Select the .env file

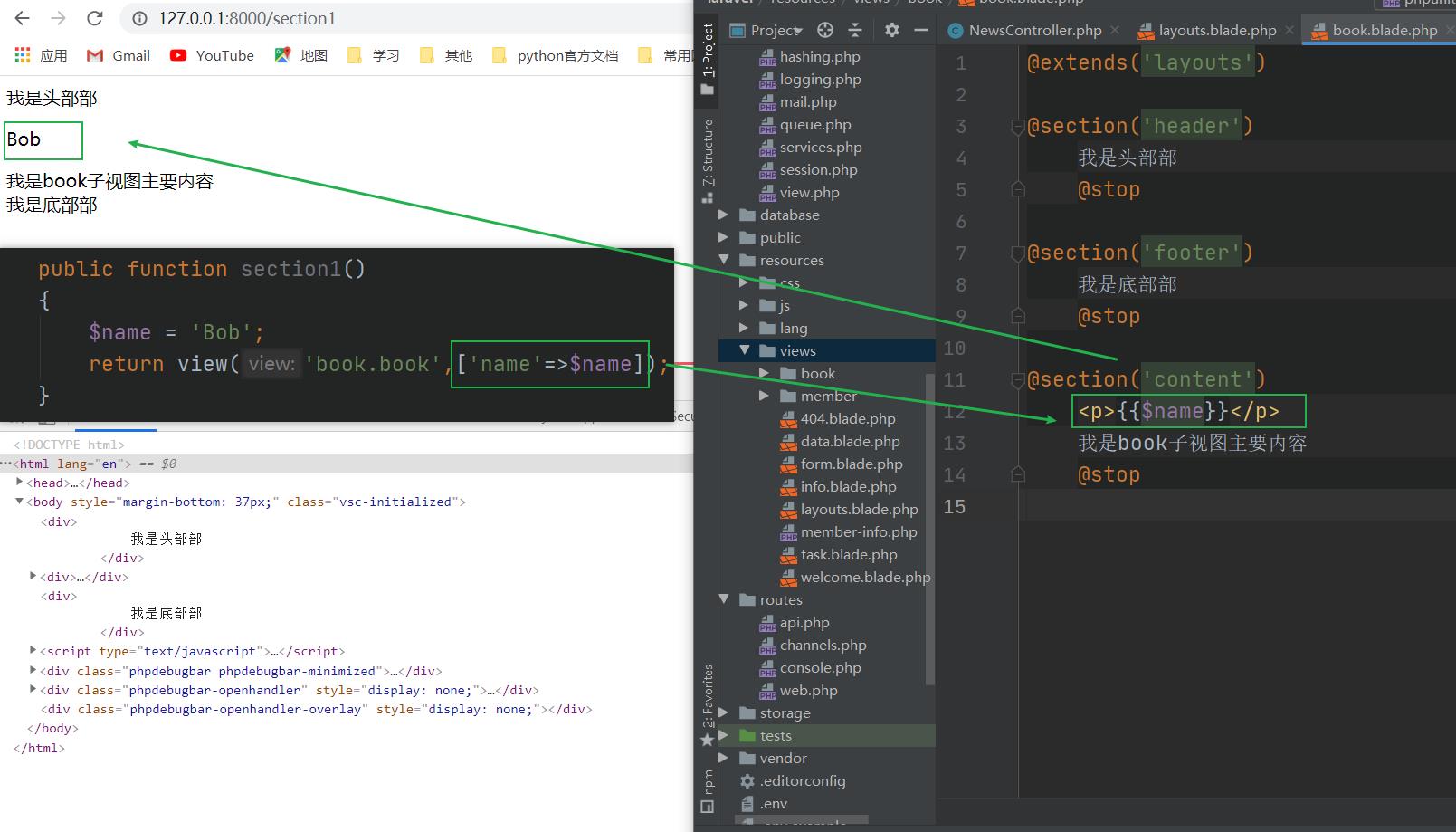pyautogui.click(x=764, y=803)
